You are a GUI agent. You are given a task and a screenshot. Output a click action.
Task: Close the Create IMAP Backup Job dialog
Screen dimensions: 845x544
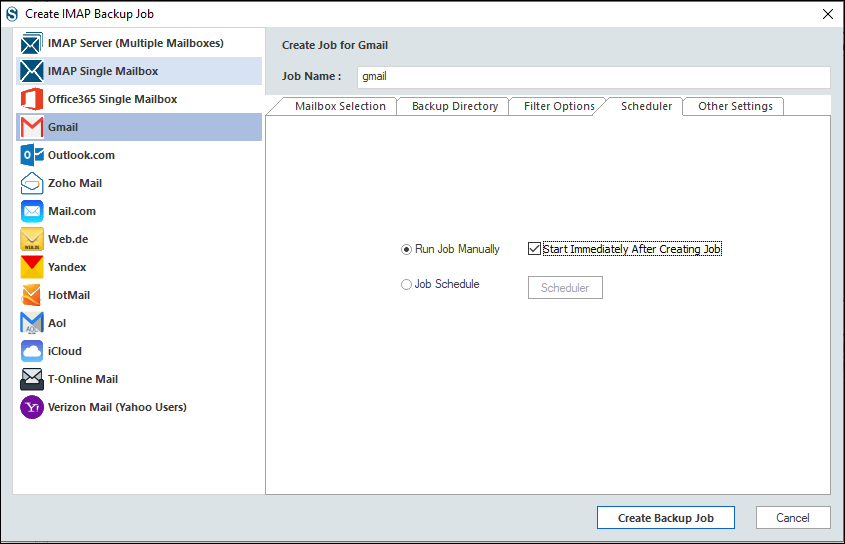828,14
